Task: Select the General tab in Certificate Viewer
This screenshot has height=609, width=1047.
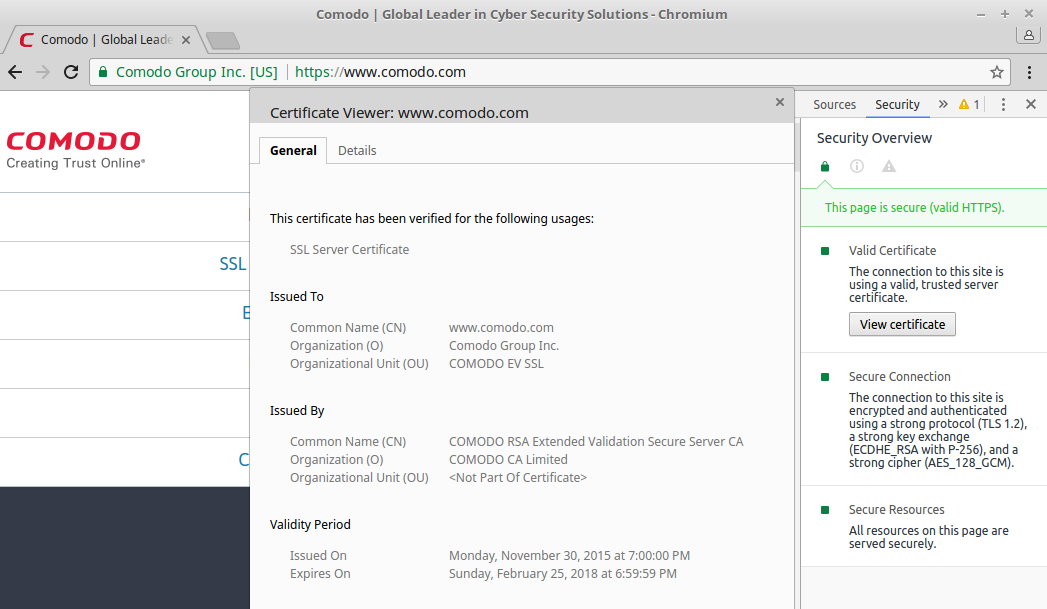Action: click(x=293, y=150)
